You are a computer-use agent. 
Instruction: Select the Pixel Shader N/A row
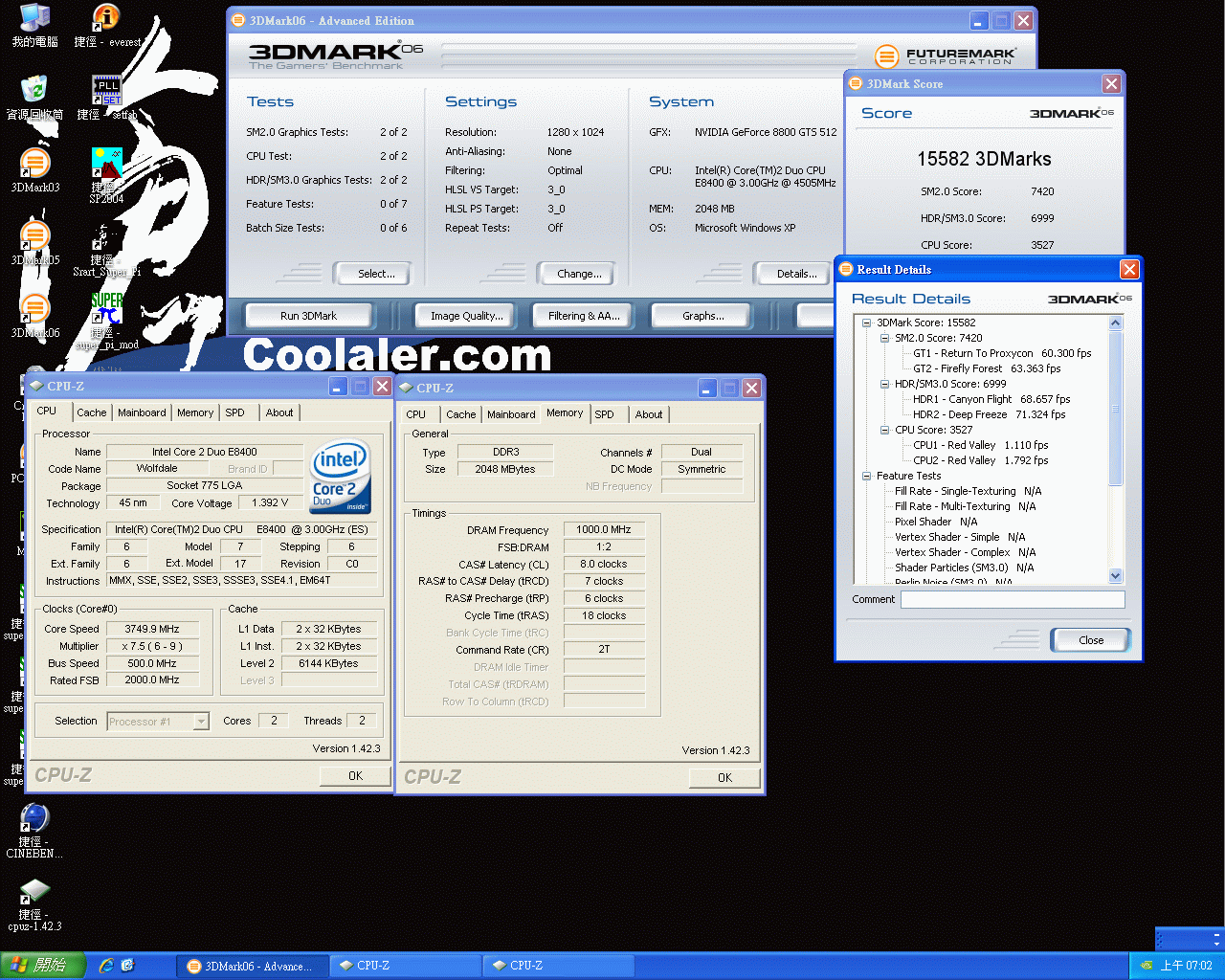click(x=936, y=522)
